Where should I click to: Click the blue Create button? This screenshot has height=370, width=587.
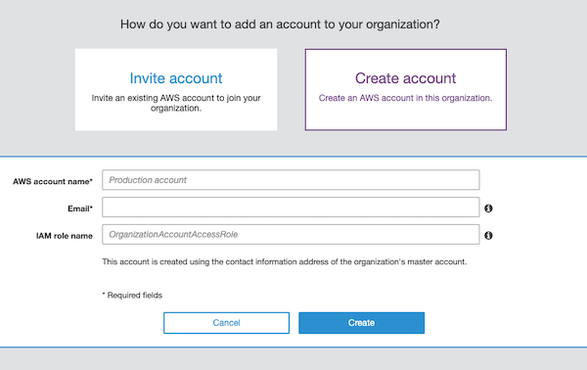click(x=362, y=323)
